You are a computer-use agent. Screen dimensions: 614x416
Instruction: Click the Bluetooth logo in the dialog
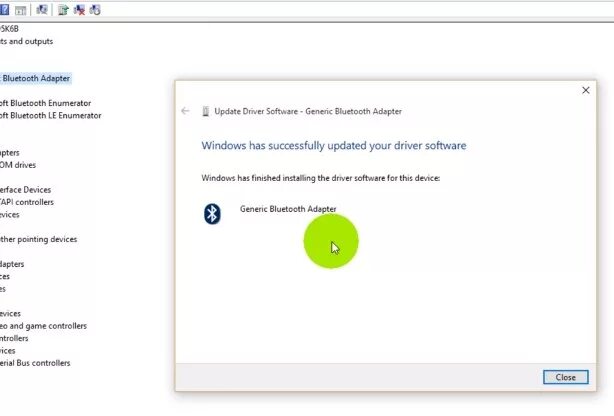tap(212, 214)
